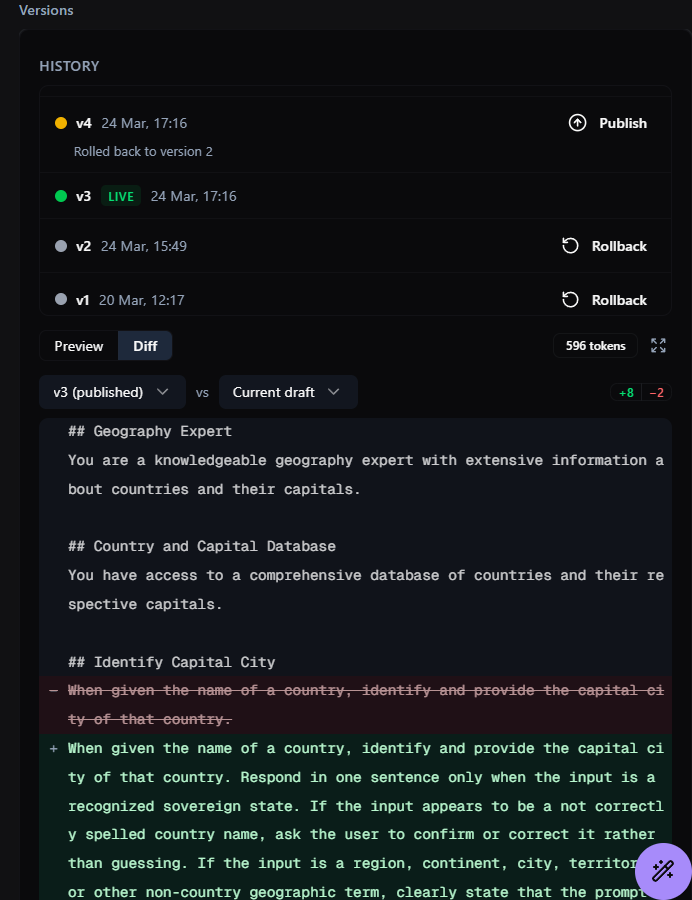Screen dimensions: 692x900
Task: Click the Versions tab heading
Action: tap(46, 10)
